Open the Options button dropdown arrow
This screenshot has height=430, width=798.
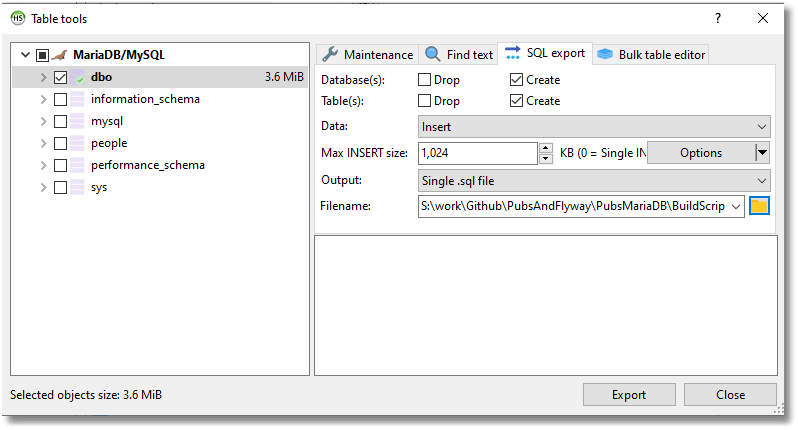pyautogui.click(x=762, y=153)
